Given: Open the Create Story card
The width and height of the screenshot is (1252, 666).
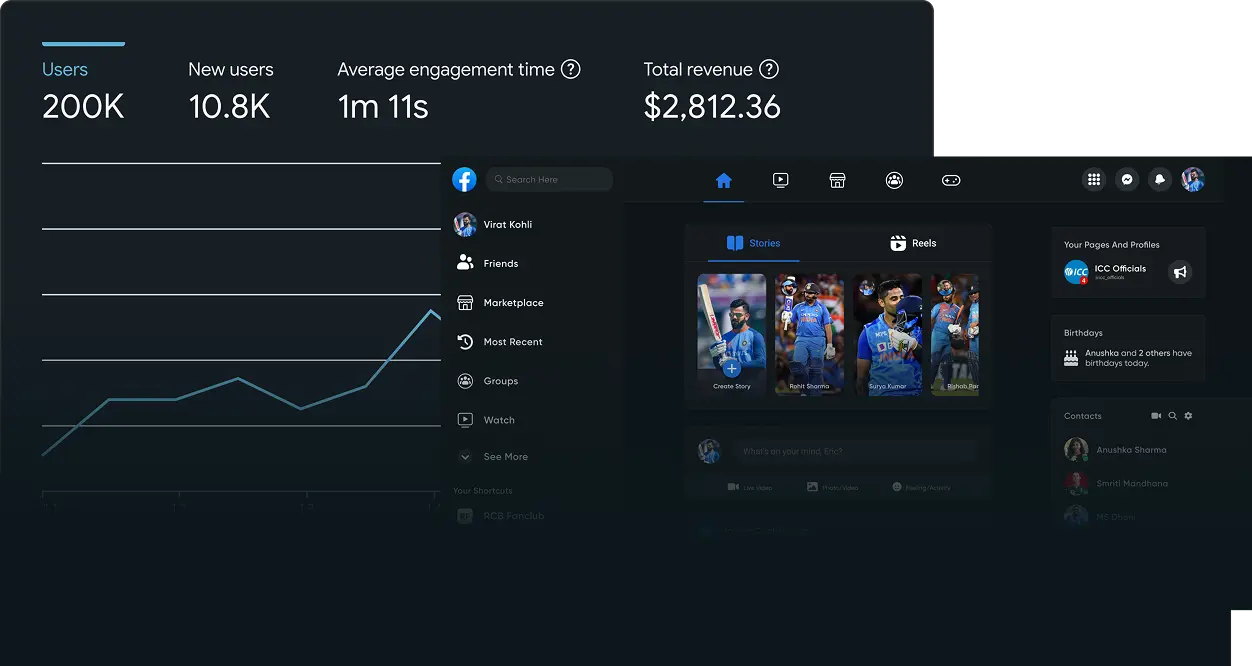Looking at the screenshot, I should (x=731, y=335).
